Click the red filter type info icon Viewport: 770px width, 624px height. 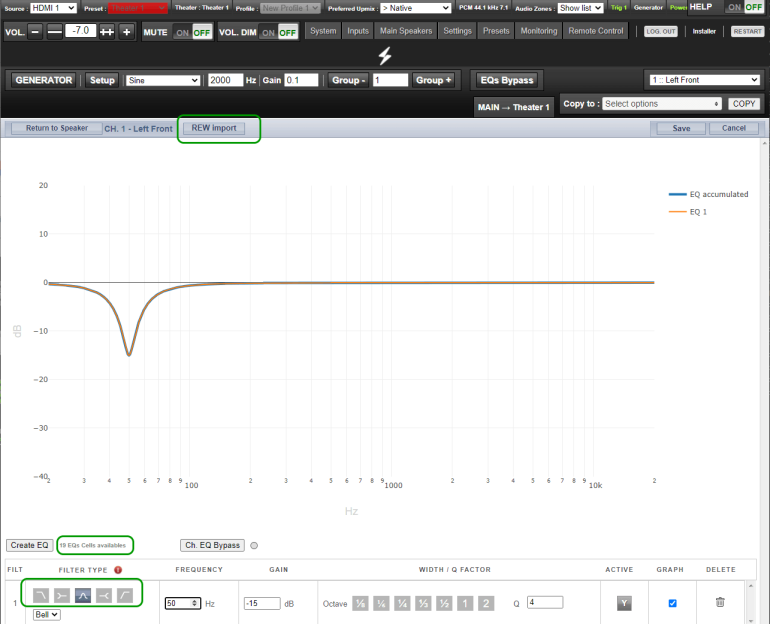[118, 570]
